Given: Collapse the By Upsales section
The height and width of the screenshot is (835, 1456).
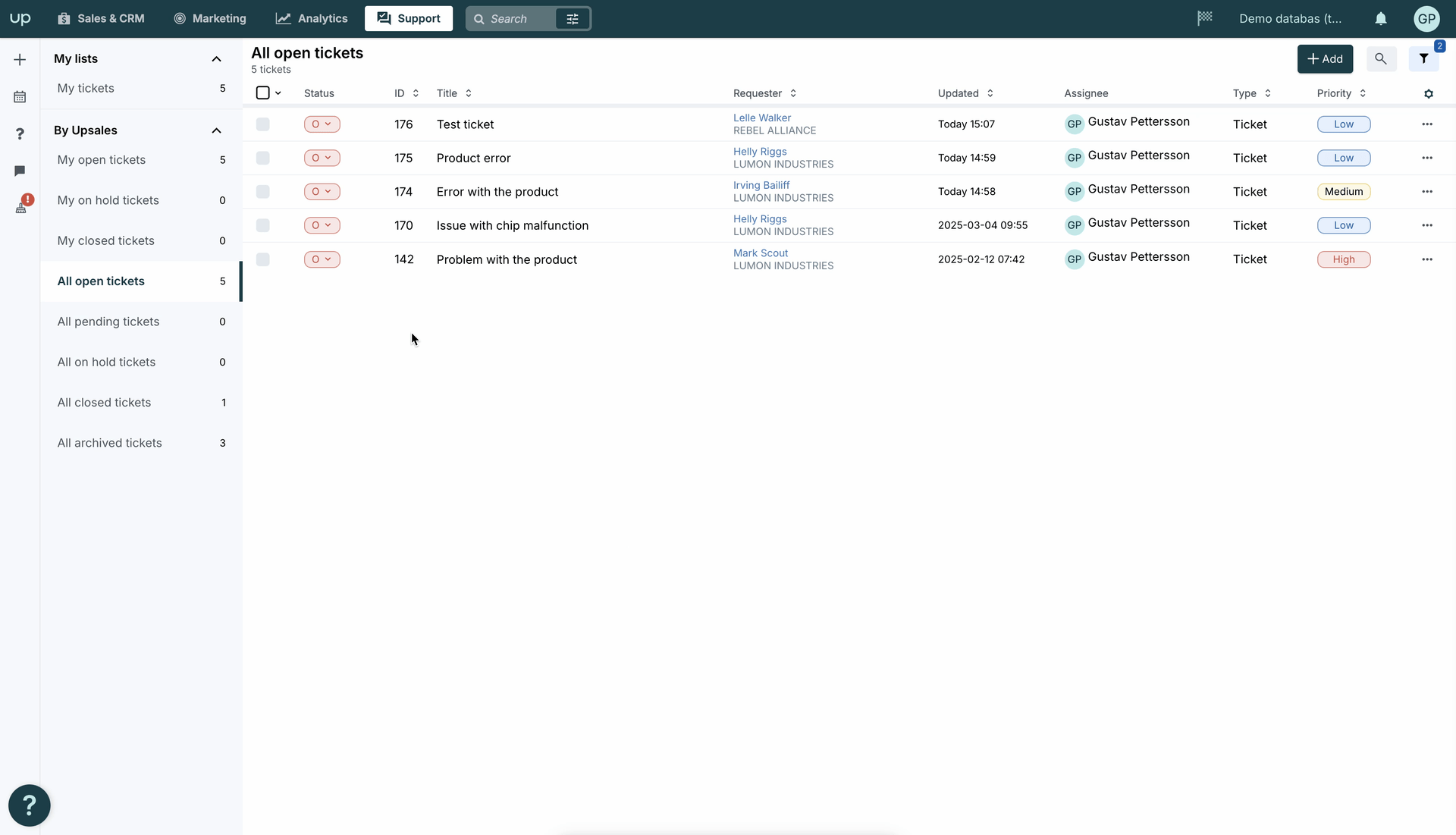Looking at the screenshot, I should point(216,130).
